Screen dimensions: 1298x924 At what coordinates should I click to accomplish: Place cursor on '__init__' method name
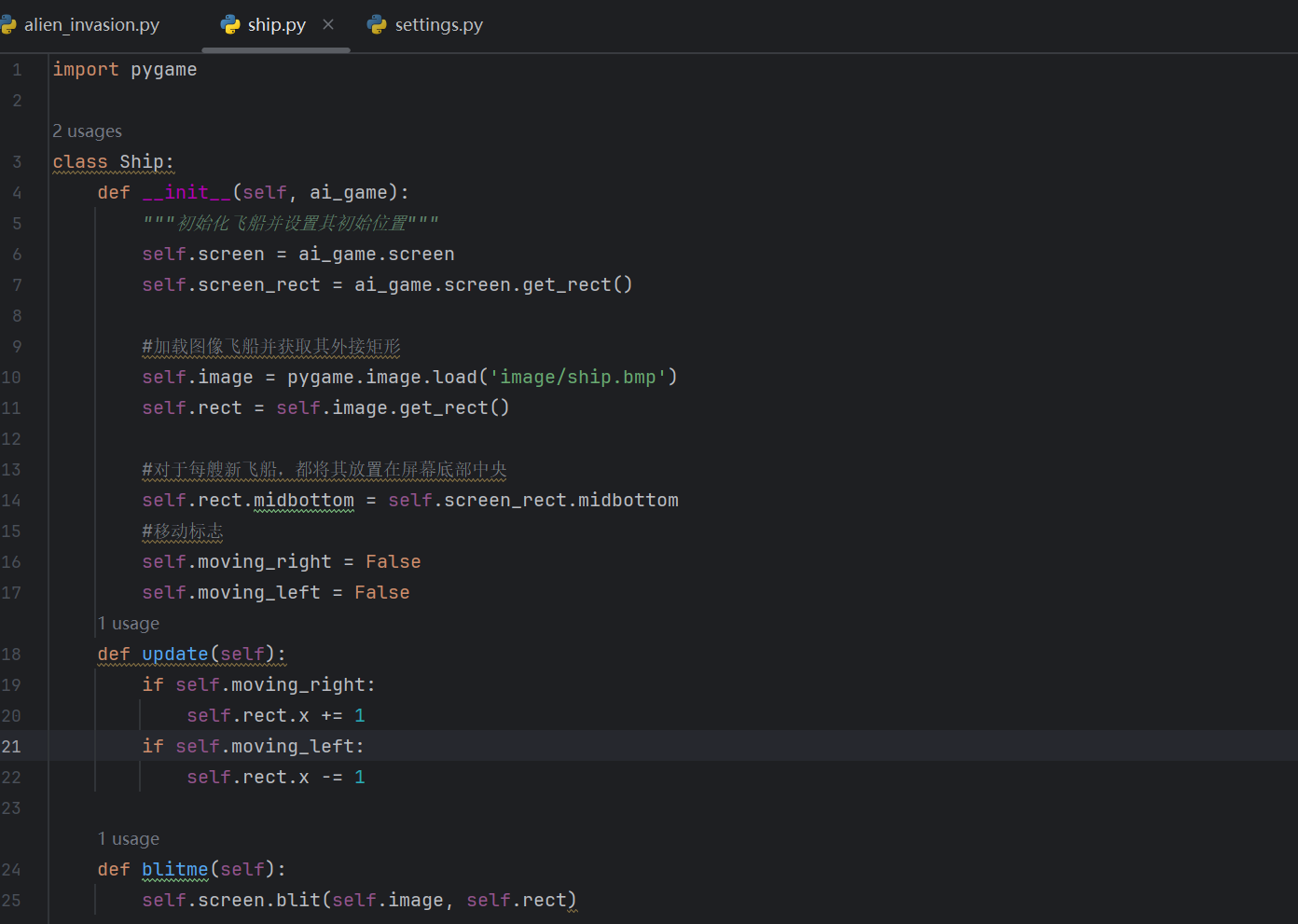(x=186, y=192)
